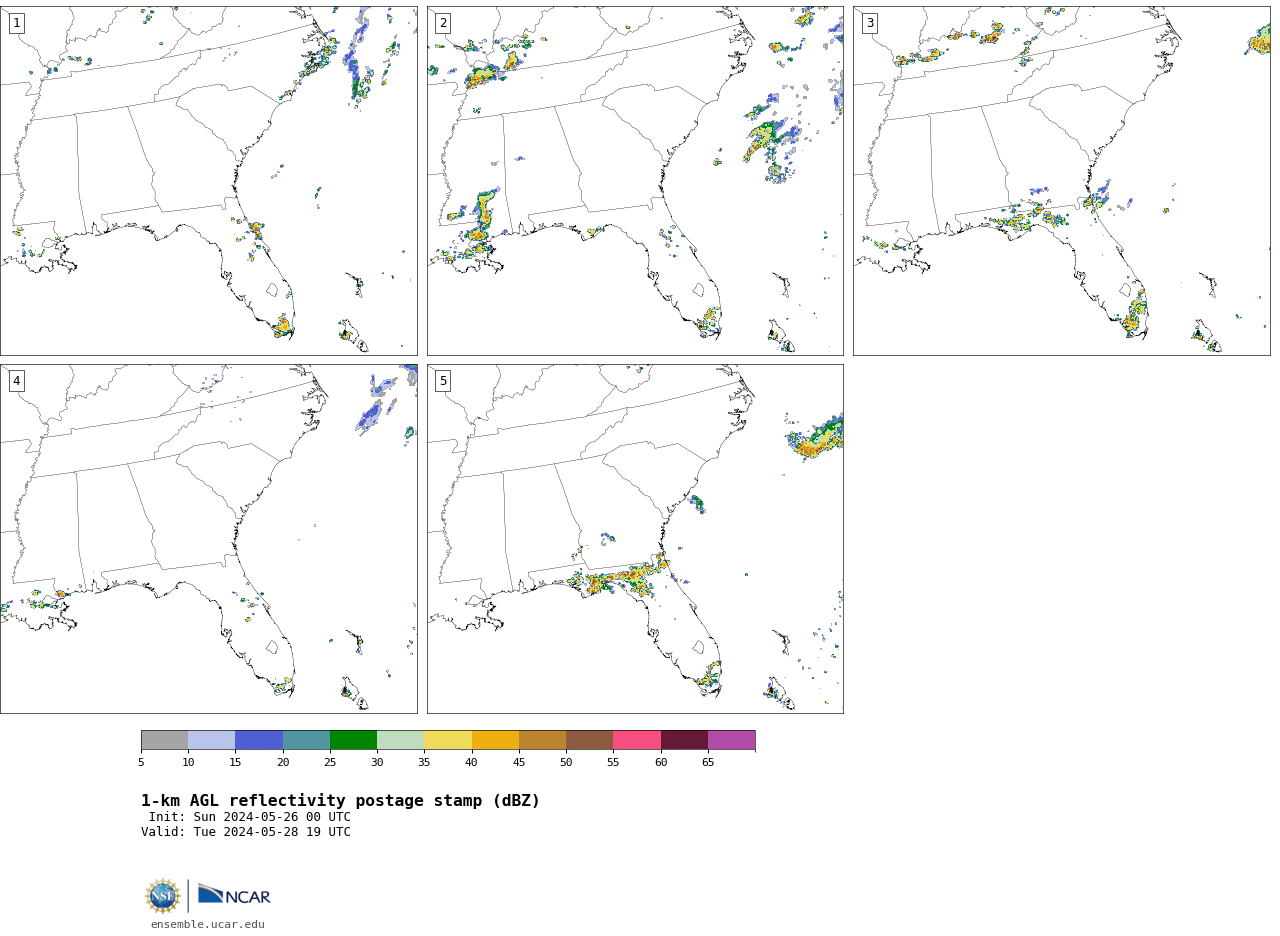Open ensemble member 5 map panel

pyautogui.click(x=635, y=538)
